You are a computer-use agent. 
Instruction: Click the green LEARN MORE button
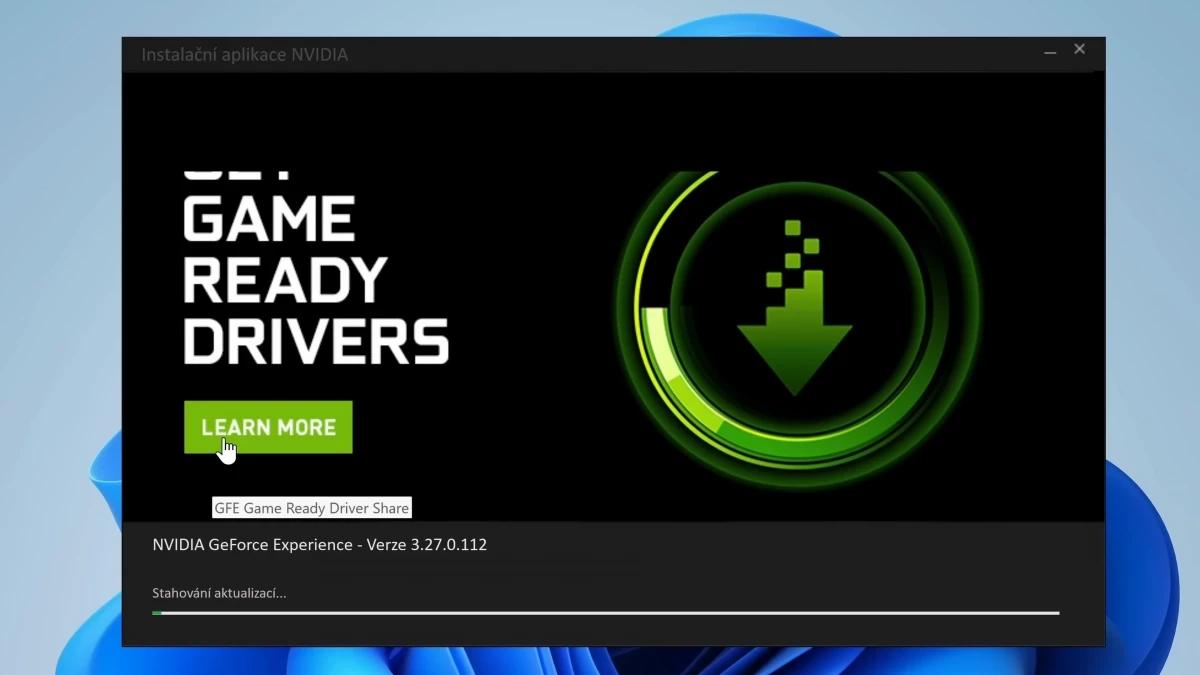(268, 427)
